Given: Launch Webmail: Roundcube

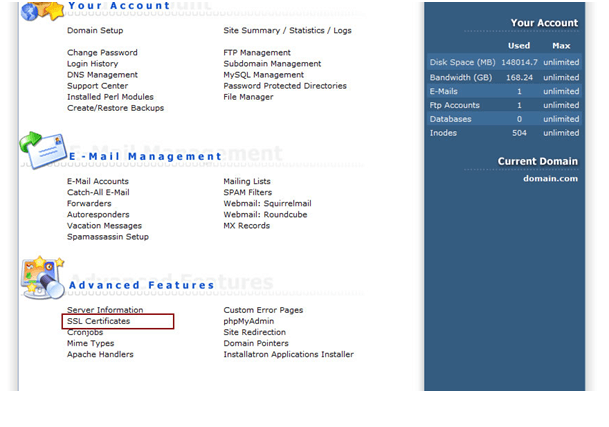Looking at the screenshot, I should coord(265,214).
